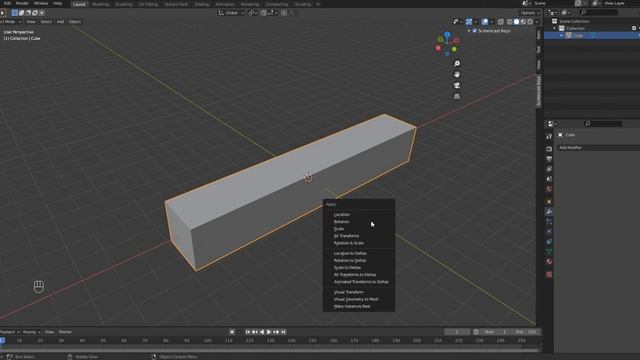Jump to last frame in timeline
This screenshot has width=640, height=360.
(x=283, y=332)
